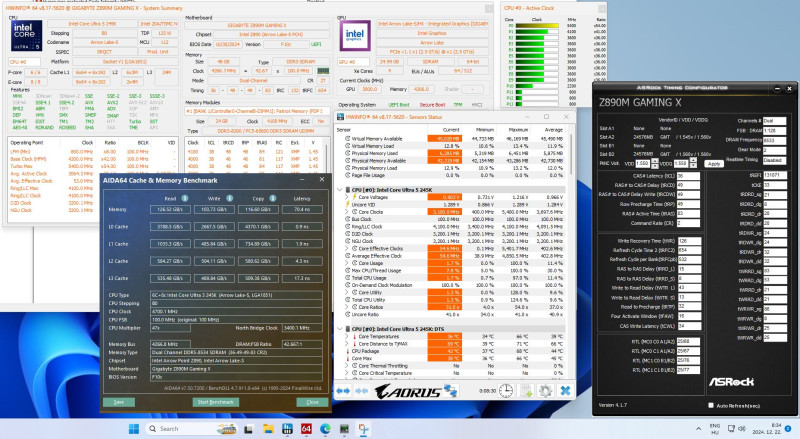Click the Write info icon in AIDA64
The image size is (800, 439).
(x=230, y=198)
